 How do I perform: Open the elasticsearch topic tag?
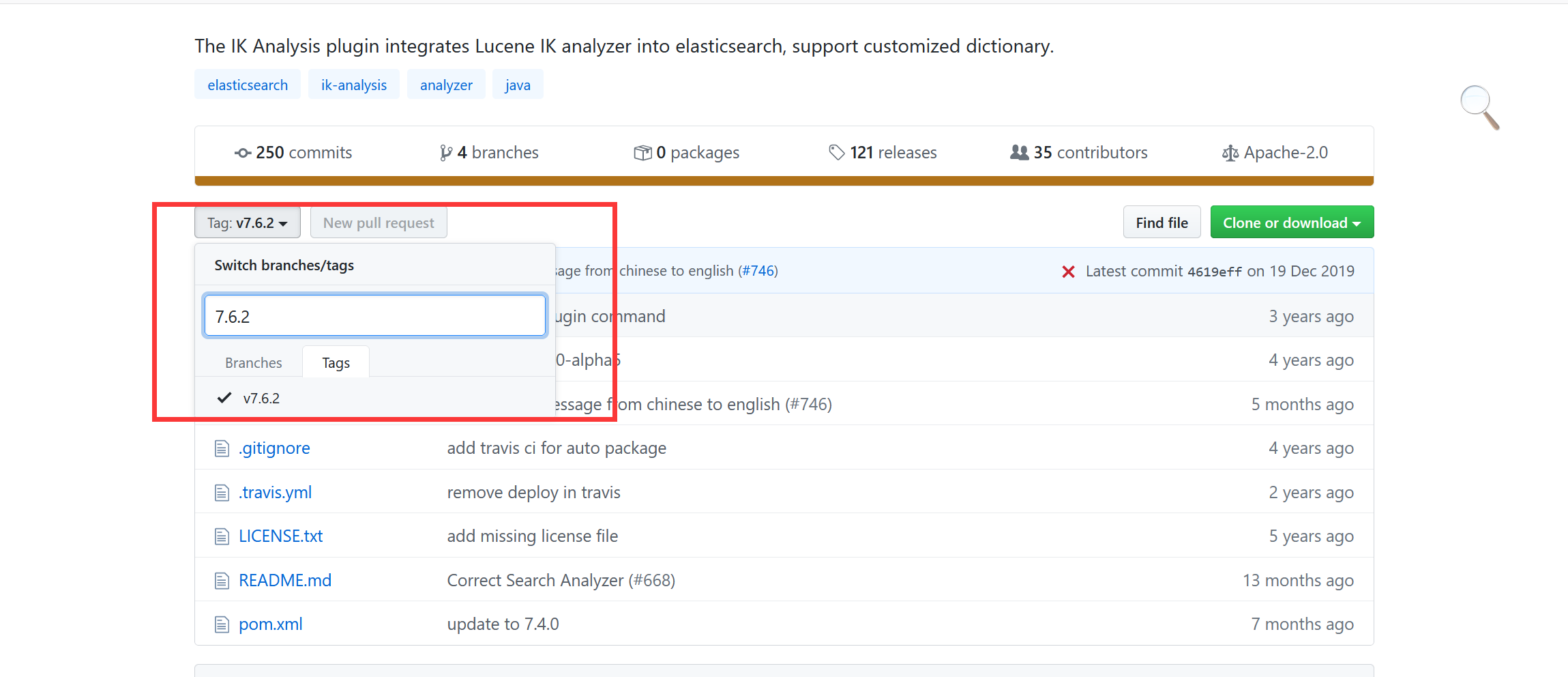tap(247, 84)
